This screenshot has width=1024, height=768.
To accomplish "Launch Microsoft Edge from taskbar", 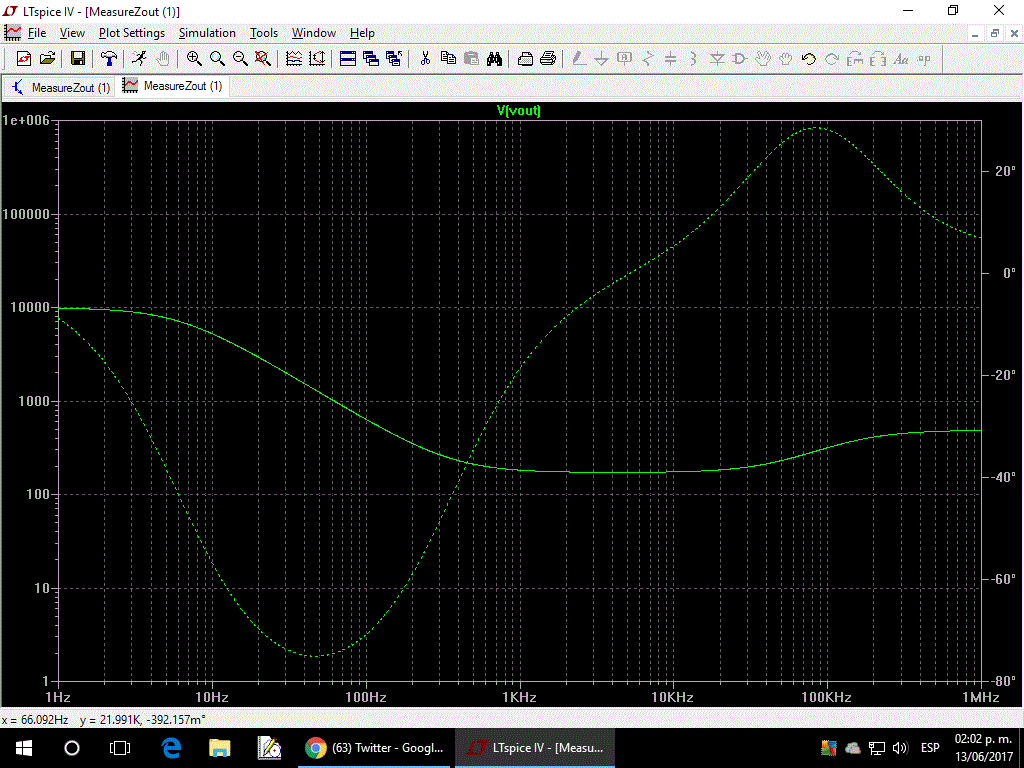I will [x=171, y=748].
